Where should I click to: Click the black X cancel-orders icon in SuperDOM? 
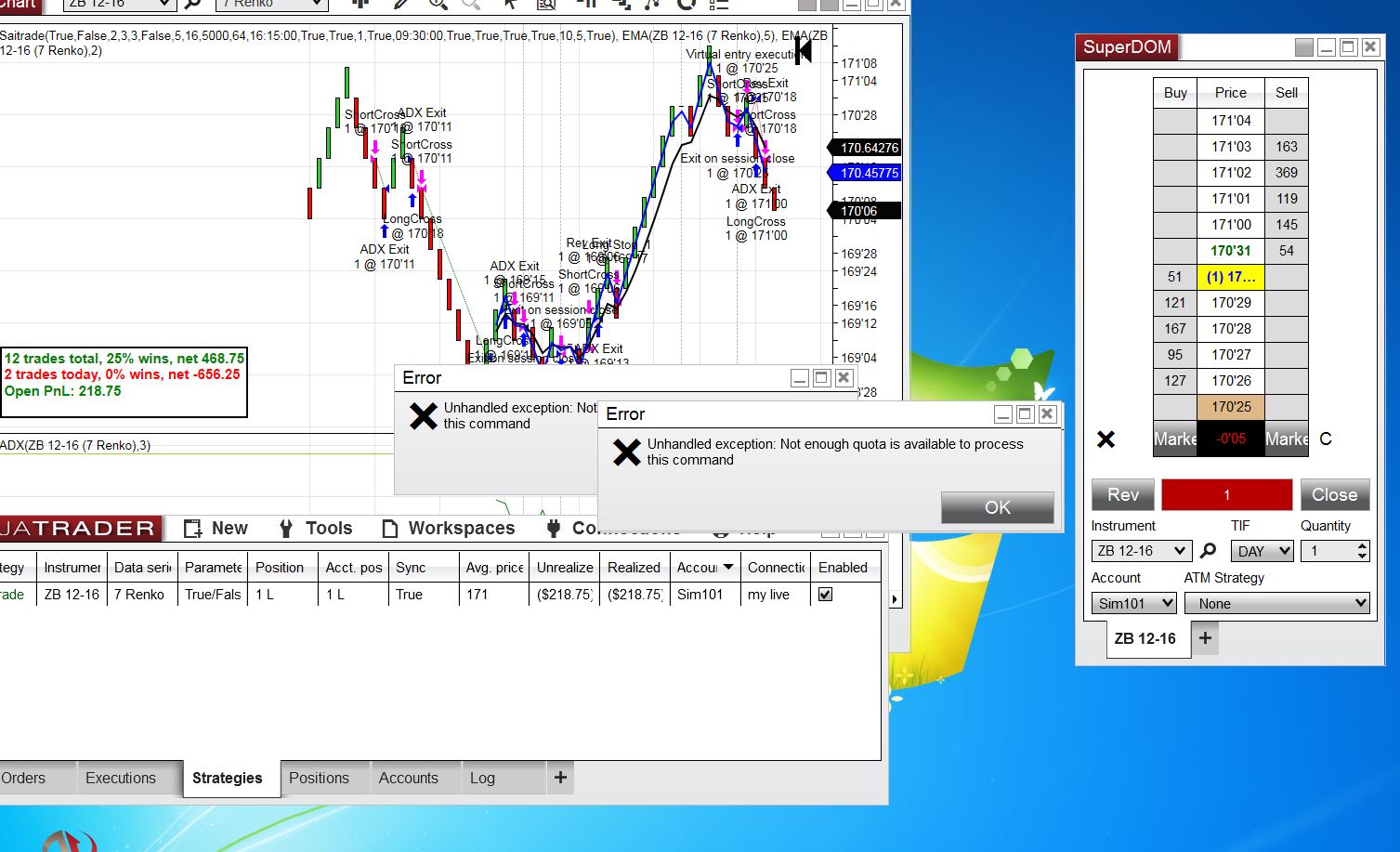pyautogui.click(x=1106, y=439)
